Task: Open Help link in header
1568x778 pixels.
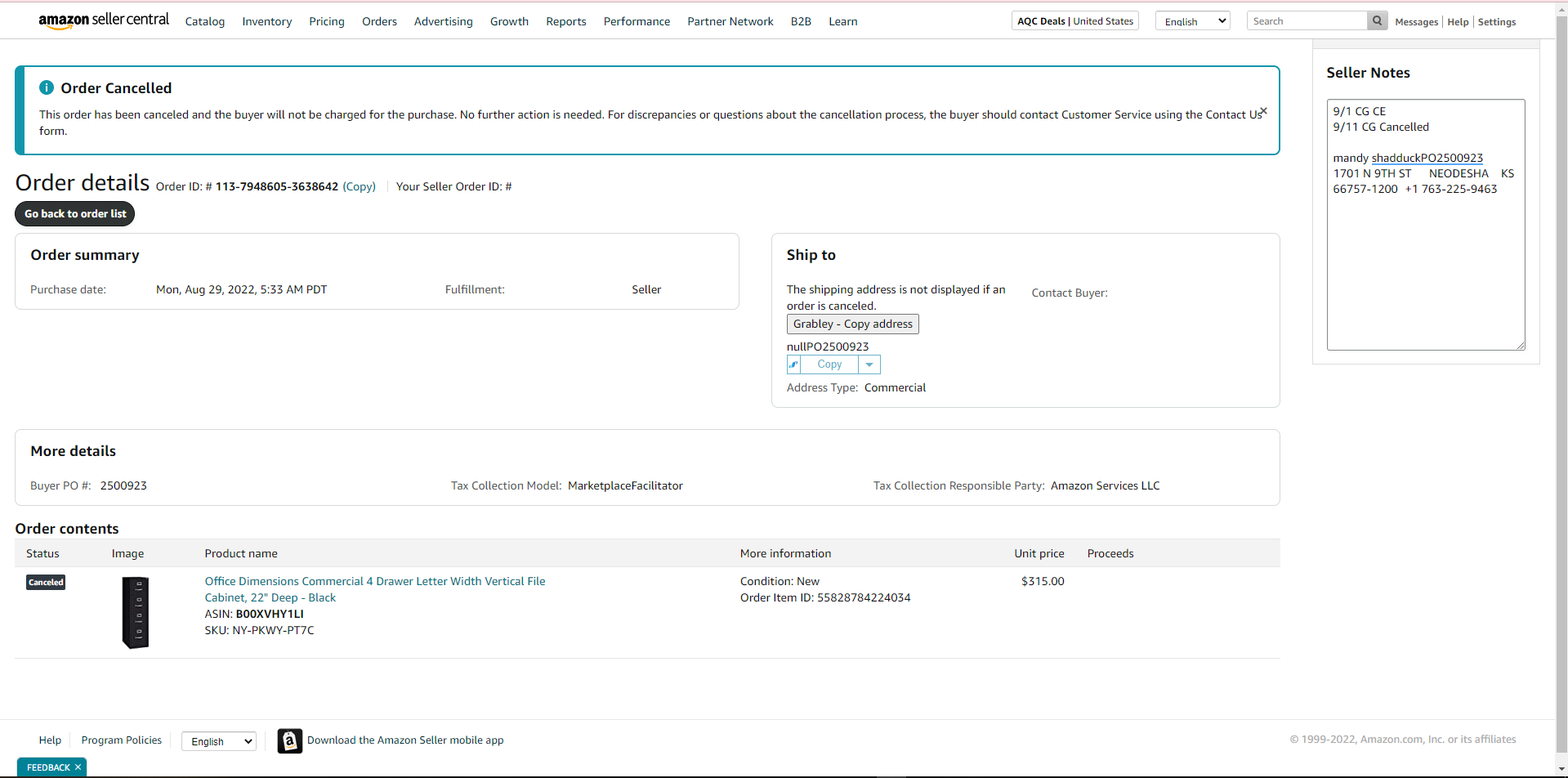Action: (1458, 22)
